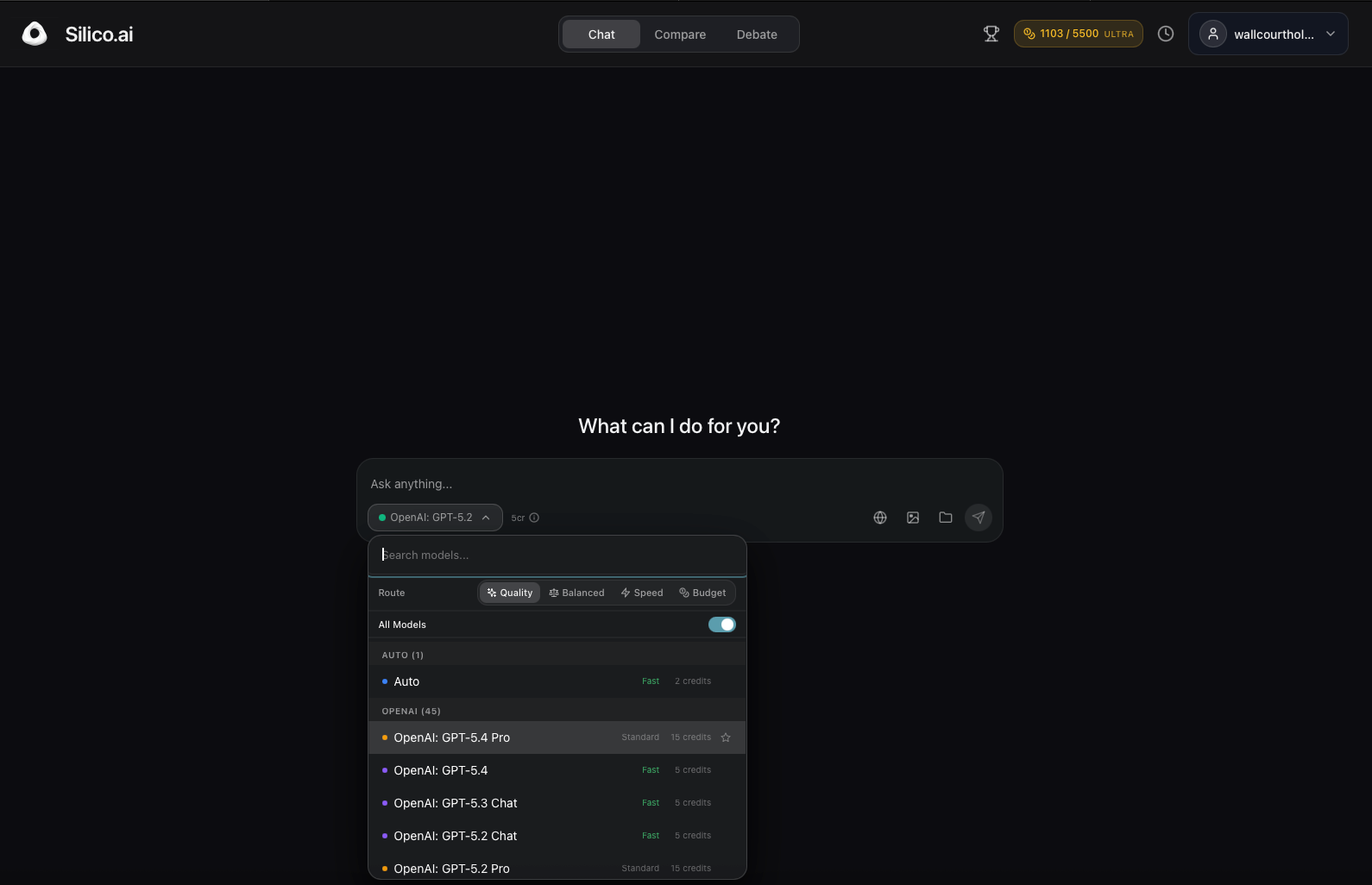Toggle the All Models switch
Image resolution: width=1372 pixels, height=885 pixels.
[721, 625]
